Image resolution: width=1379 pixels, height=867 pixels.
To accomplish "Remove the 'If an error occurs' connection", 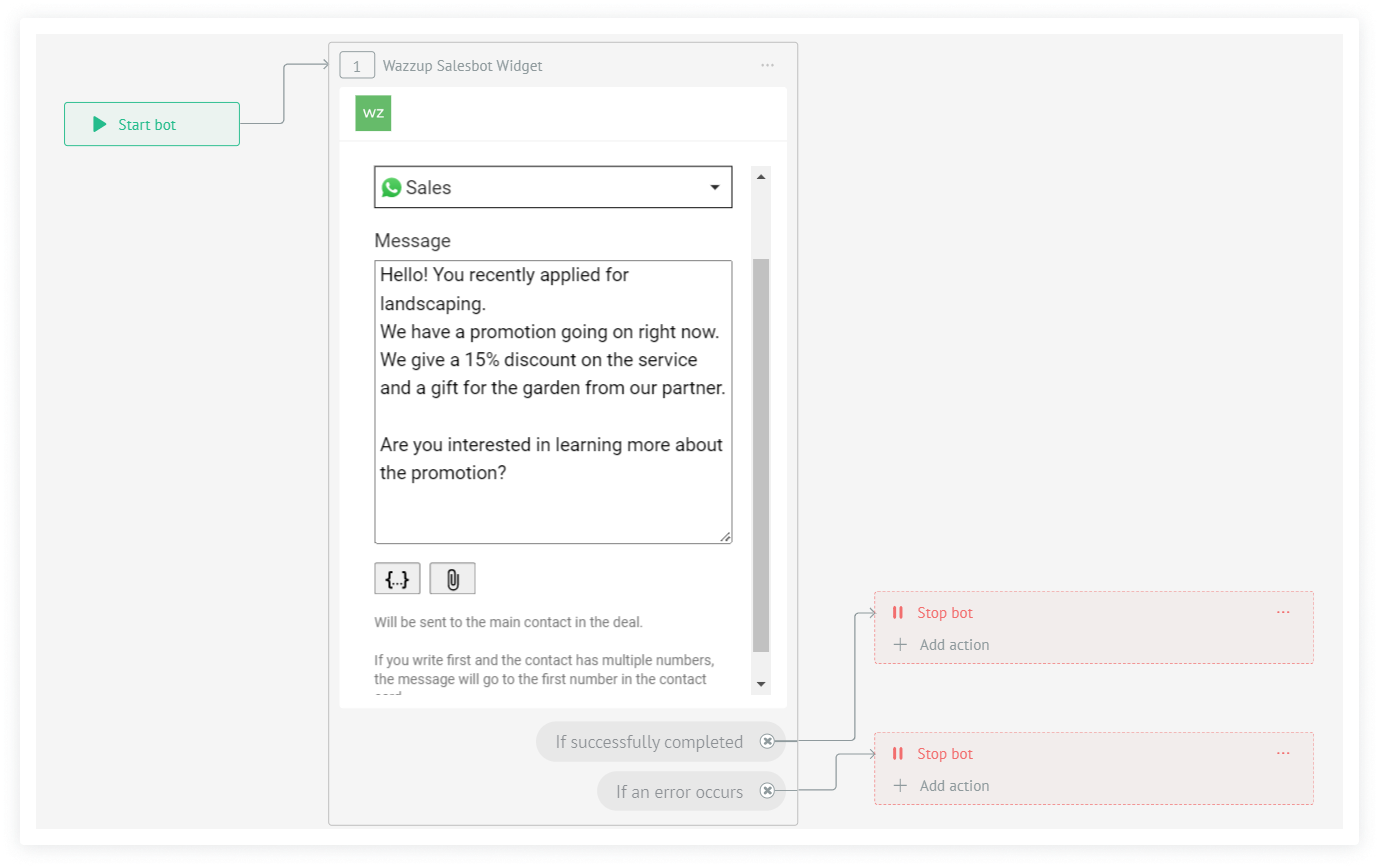I will 767,791.
